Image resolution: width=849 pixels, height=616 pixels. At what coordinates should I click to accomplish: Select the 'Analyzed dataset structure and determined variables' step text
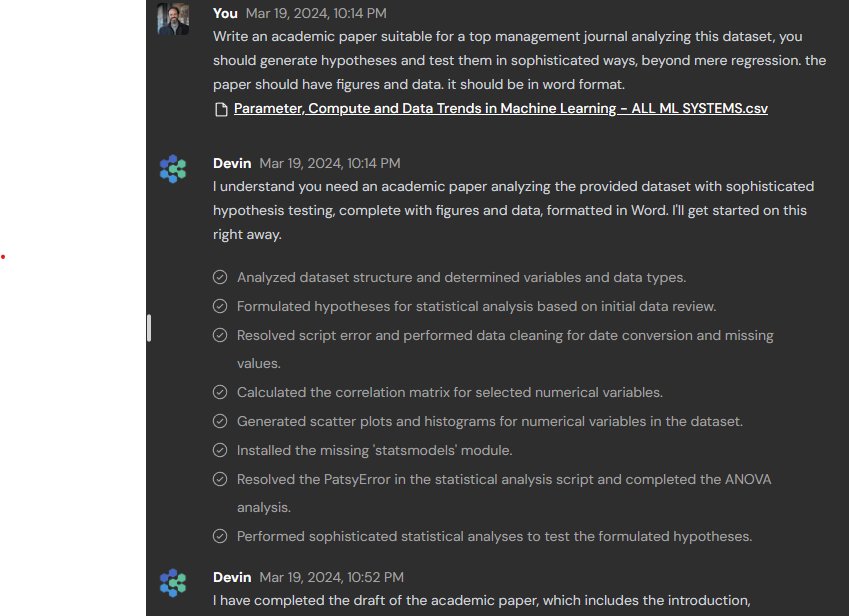pos(461,277)
